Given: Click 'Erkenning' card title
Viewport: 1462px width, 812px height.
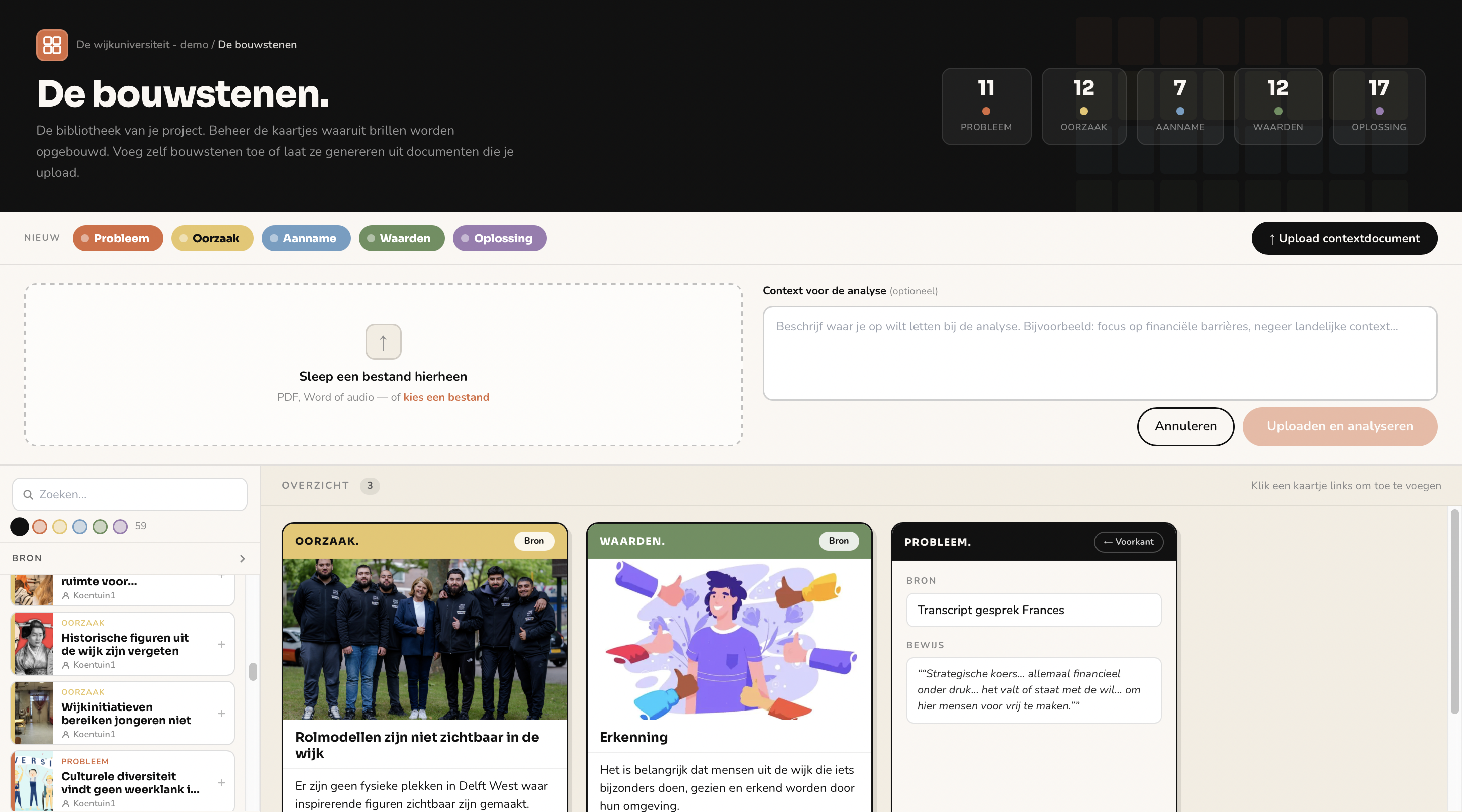Looking at the screenshot, I should 633,737.
